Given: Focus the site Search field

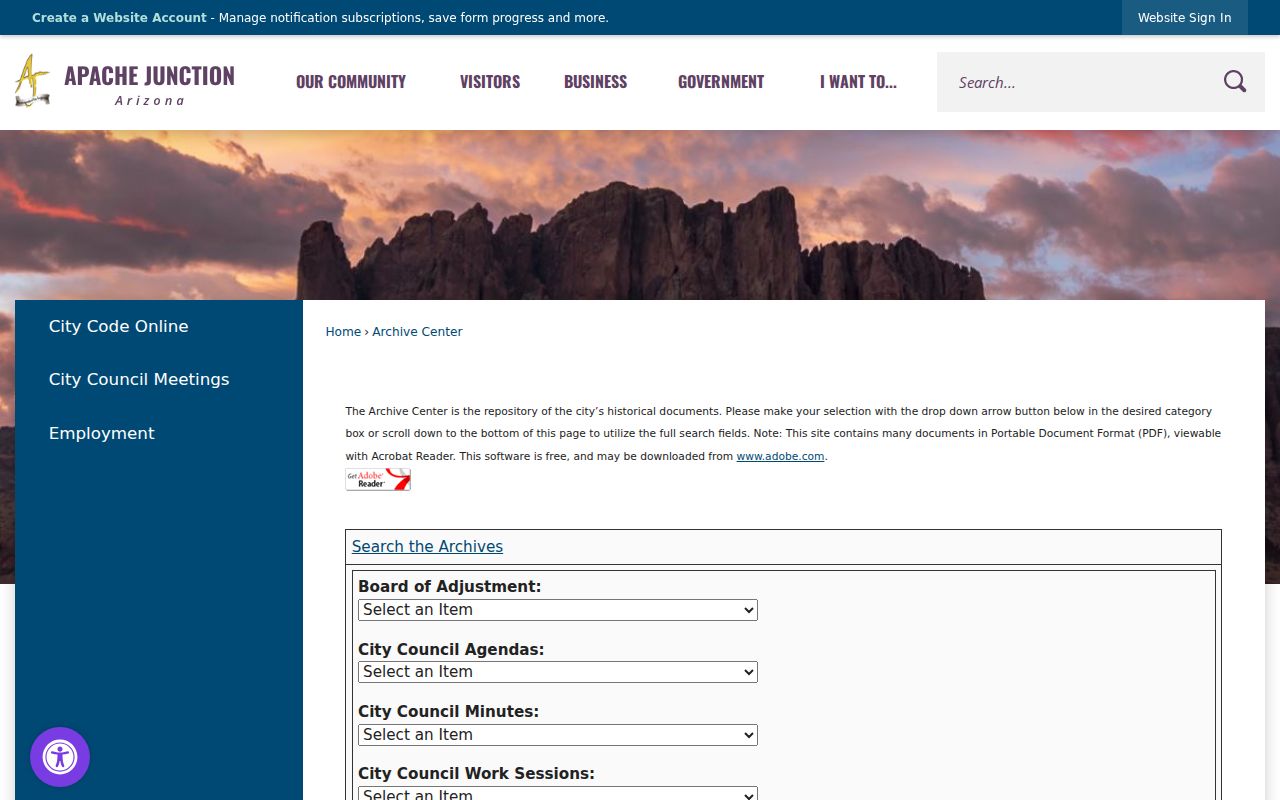Looking at the screenshot, I should [1080, 82].
